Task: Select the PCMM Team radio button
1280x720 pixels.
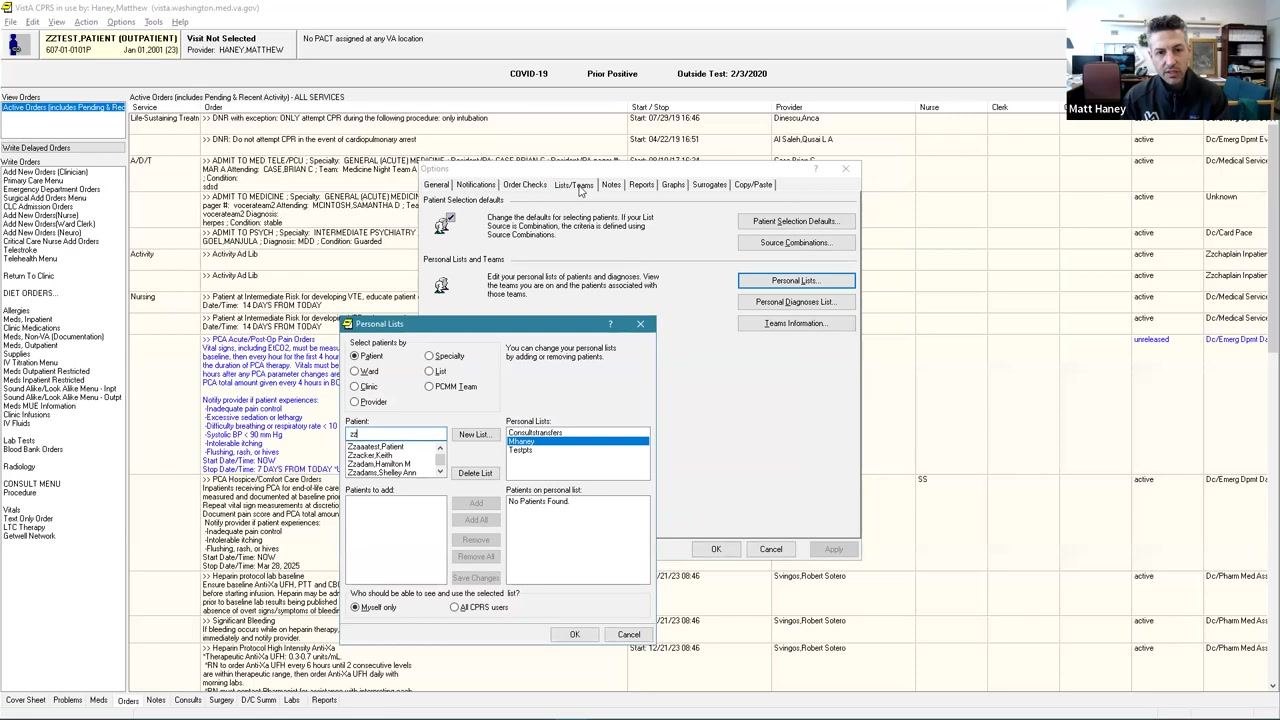Action: point(429,386)
